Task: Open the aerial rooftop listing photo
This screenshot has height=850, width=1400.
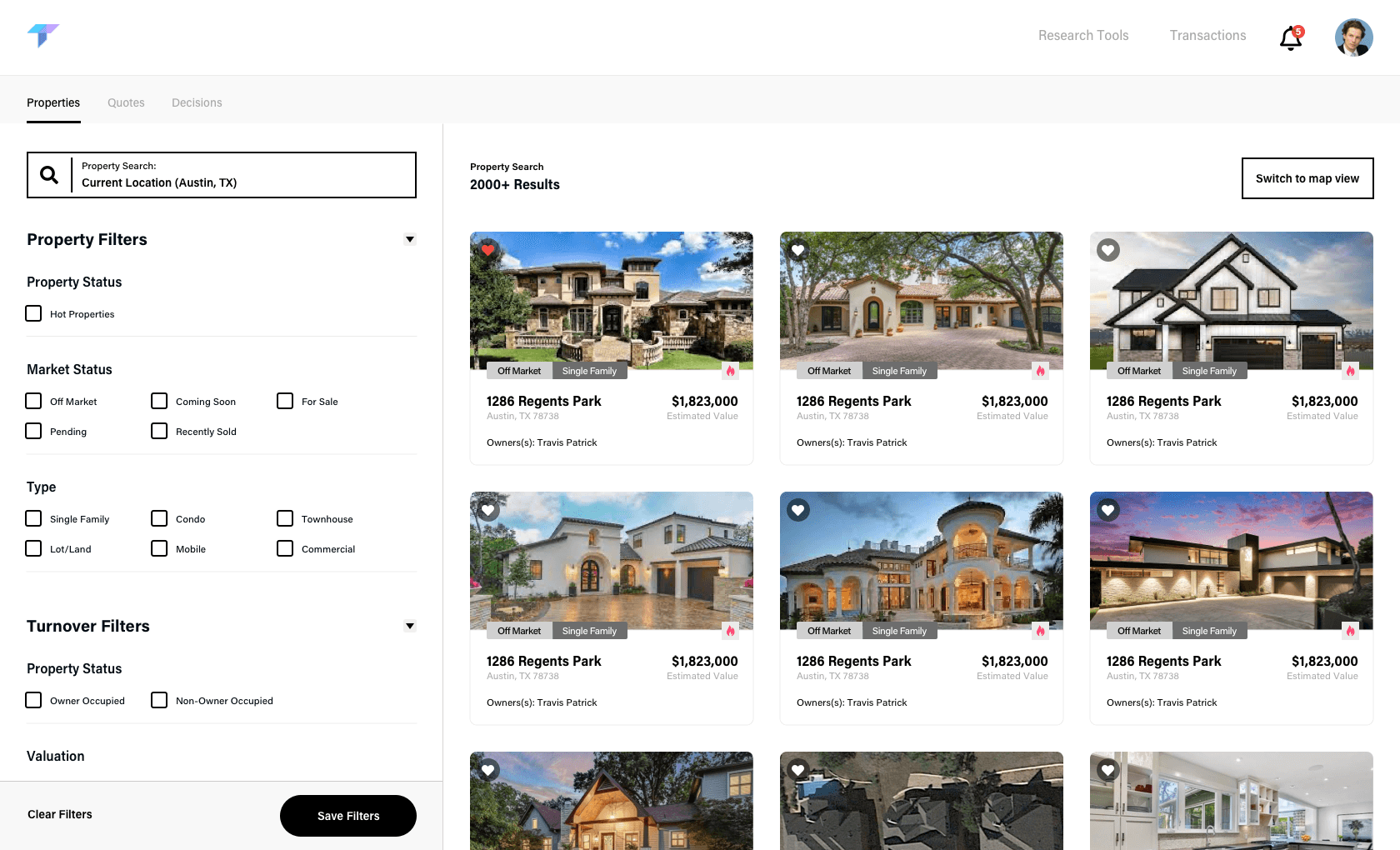Action: pos(922,802)
